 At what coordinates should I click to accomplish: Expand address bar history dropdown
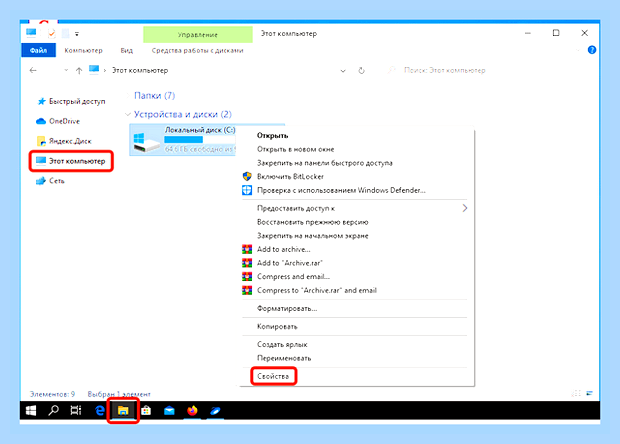343,71
